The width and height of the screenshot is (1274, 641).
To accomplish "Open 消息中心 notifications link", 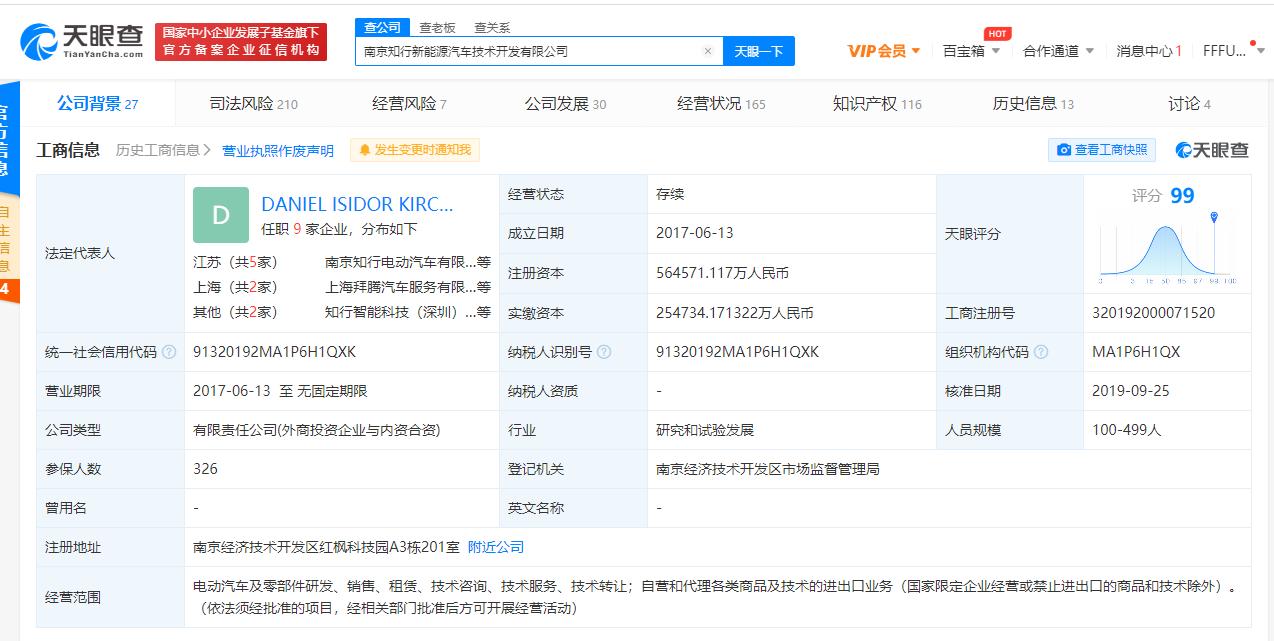I will click(x=1149, y=51).
